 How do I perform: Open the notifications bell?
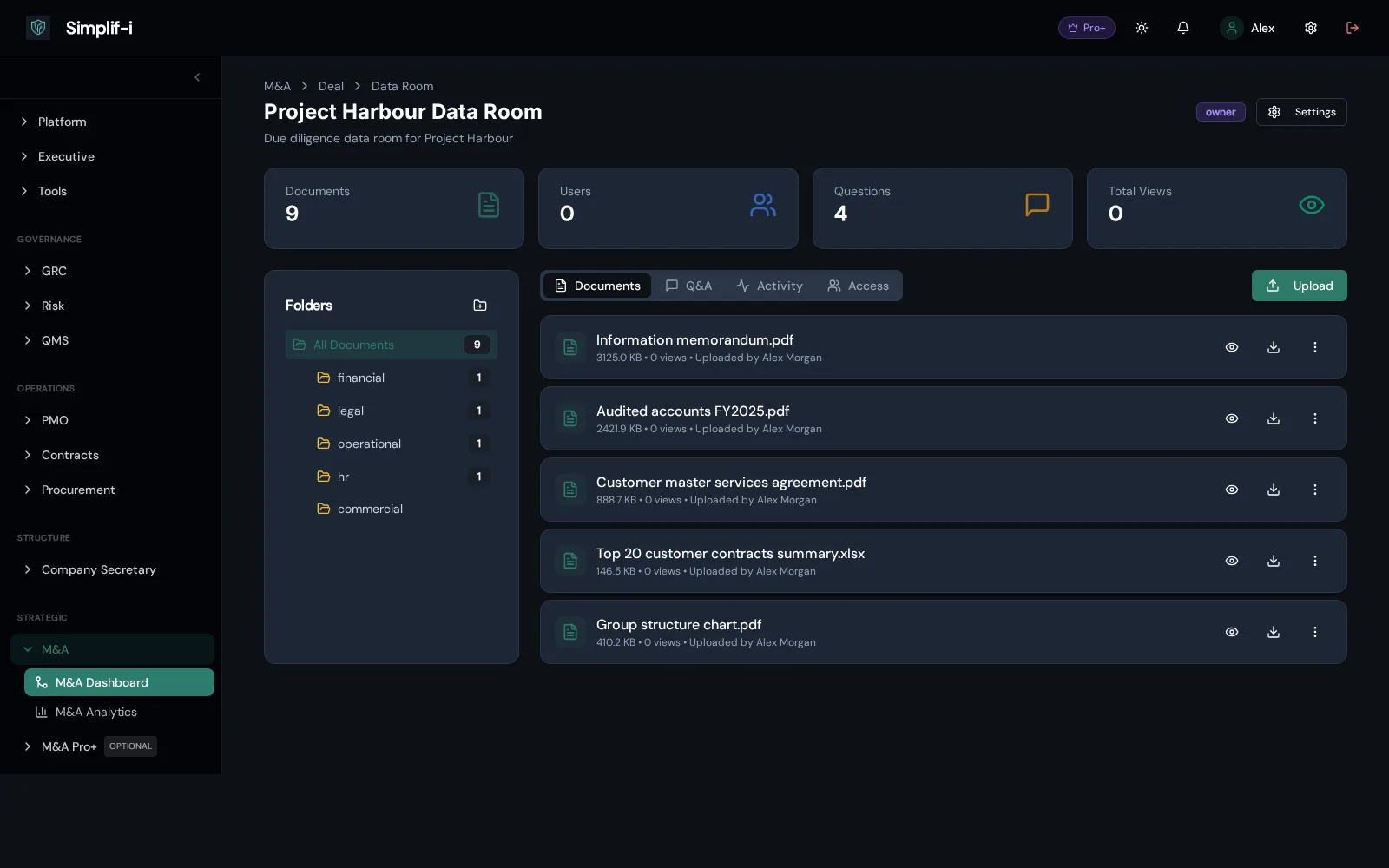click(x=1183, y=28)
